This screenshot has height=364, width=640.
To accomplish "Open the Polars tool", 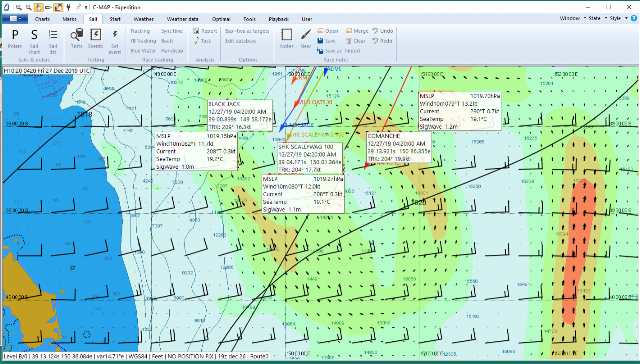I will 15,39.
